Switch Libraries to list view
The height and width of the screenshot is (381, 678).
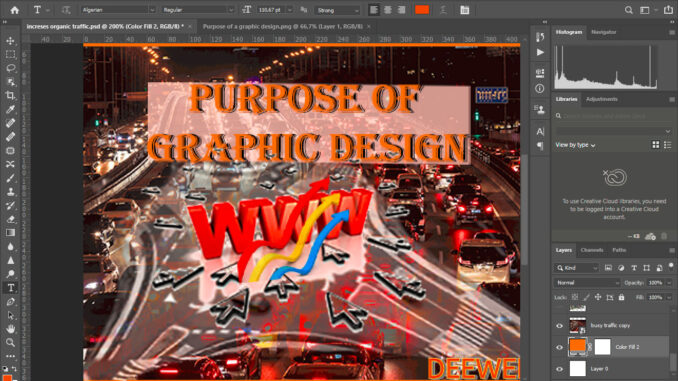(x=668, y=145)
